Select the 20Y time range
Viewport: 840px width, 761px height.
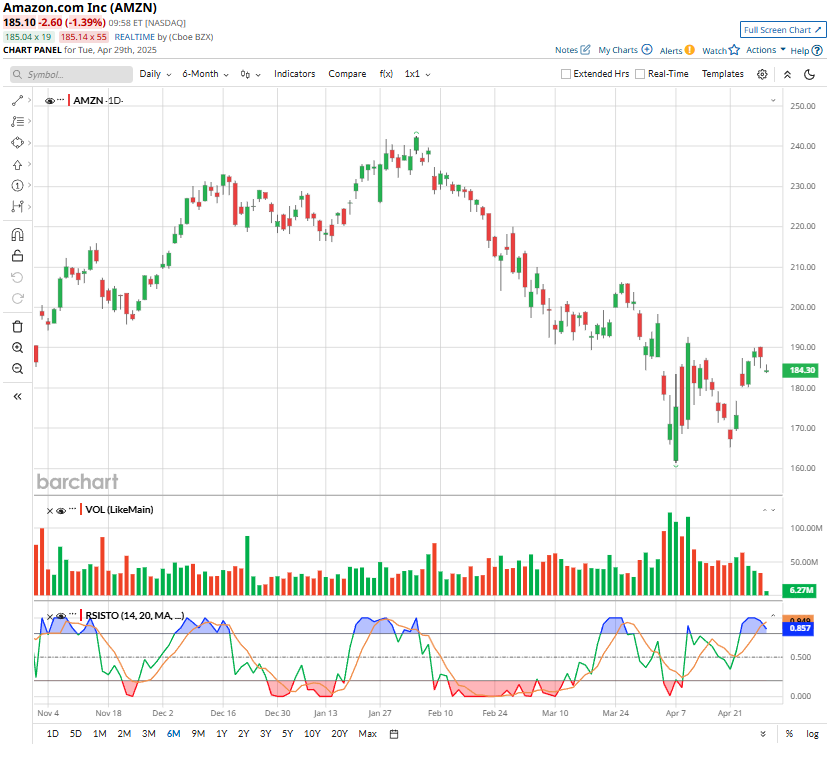pyautogui.click(x=340, y=734)
